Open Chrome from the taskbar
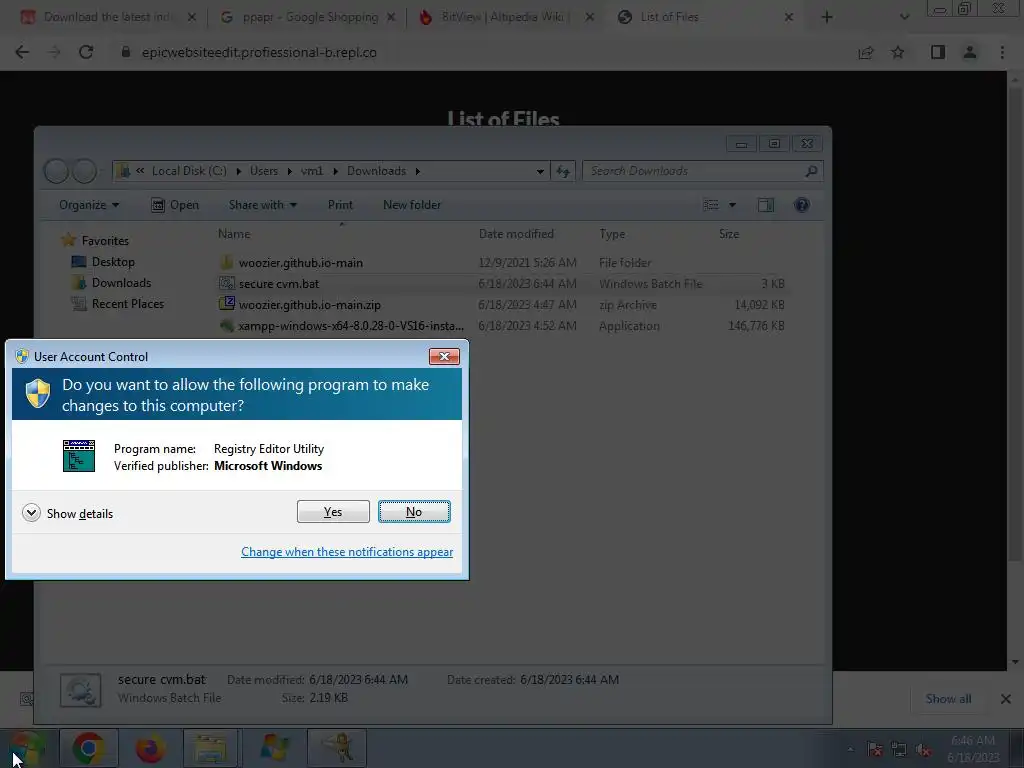The height and width of the screenshot is (768, 1024). [89, 748]
